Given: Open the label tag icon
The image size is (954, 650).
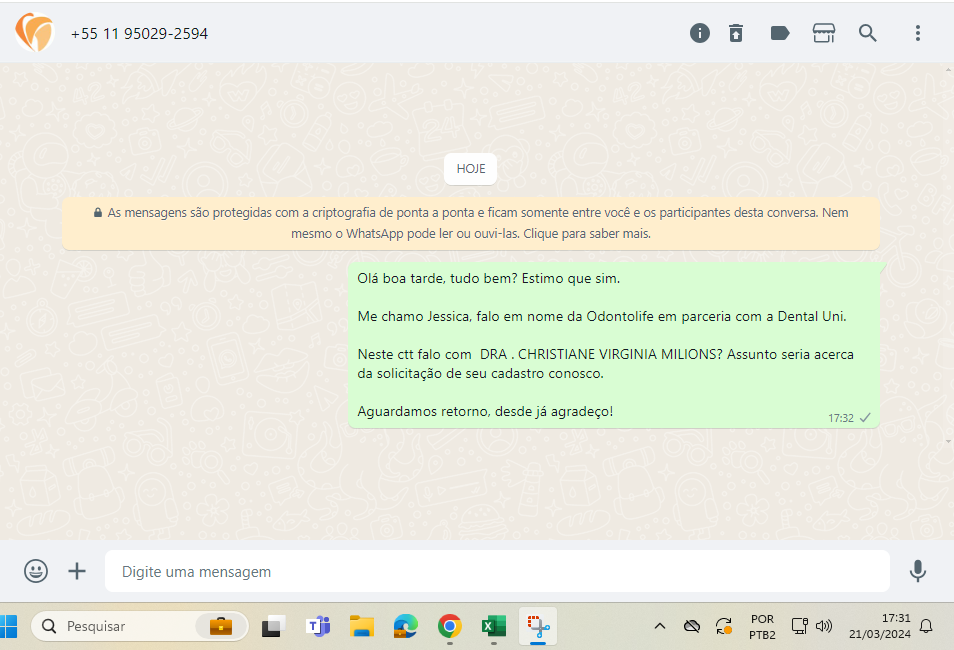Looking at the screenshot, I should [x=780, y=33].
